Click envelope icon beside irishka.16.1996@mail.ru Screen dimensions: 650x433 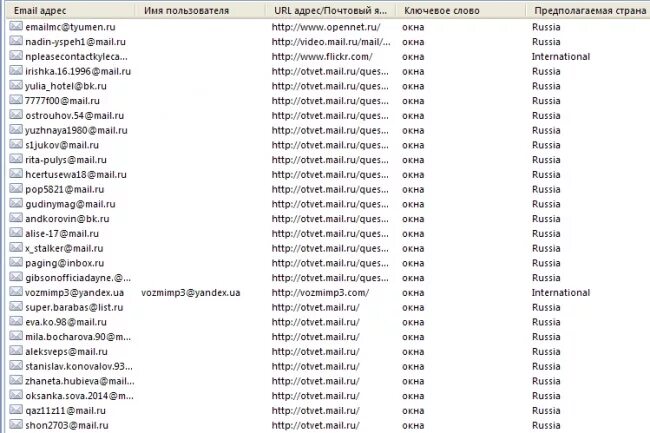[16, 71]
